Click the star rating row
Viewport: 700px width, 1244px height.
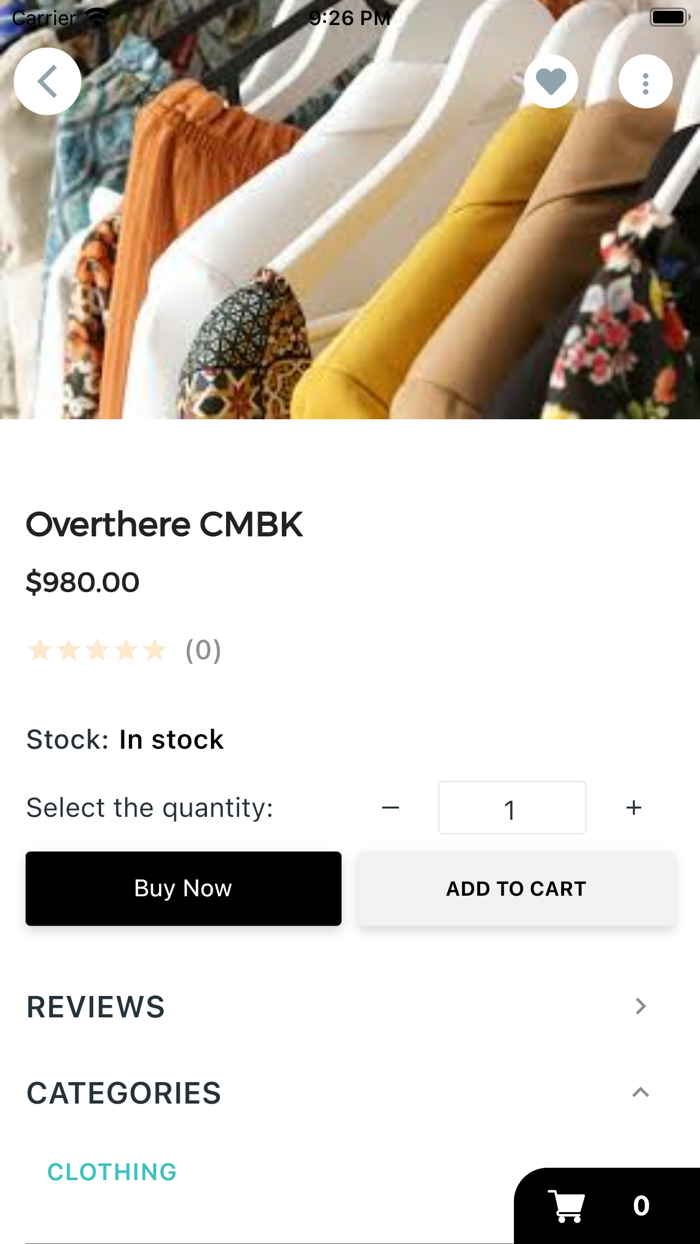pos(97,651)
